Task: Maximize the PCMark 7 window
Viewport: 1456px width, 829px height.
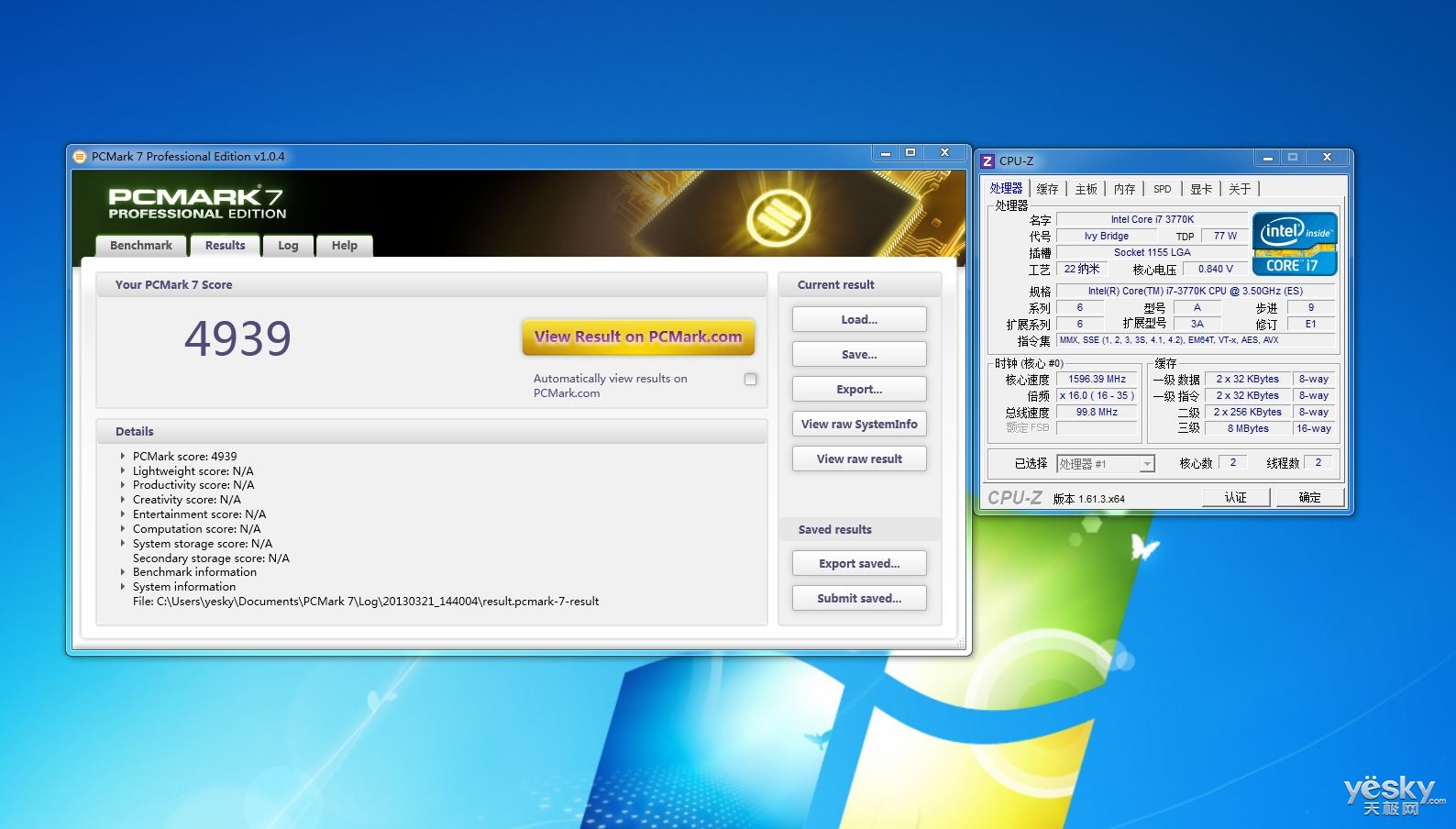Action: (910, 153)
